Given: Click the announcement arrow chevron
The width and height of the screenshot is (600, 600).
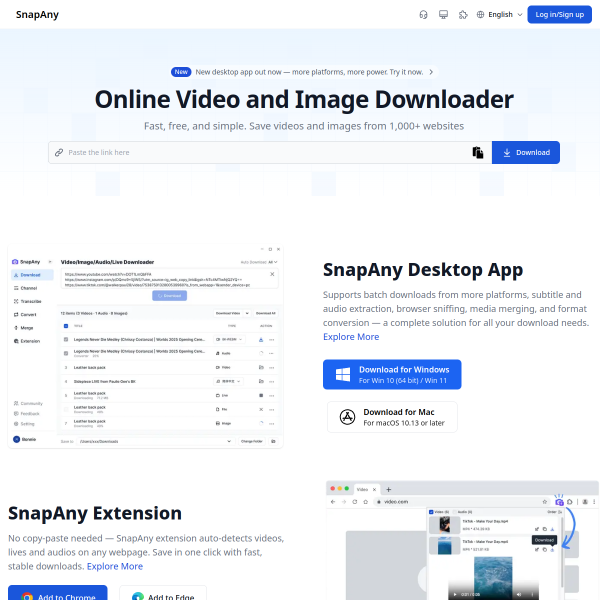Looking at the screenshot, I should pos(431,72).
